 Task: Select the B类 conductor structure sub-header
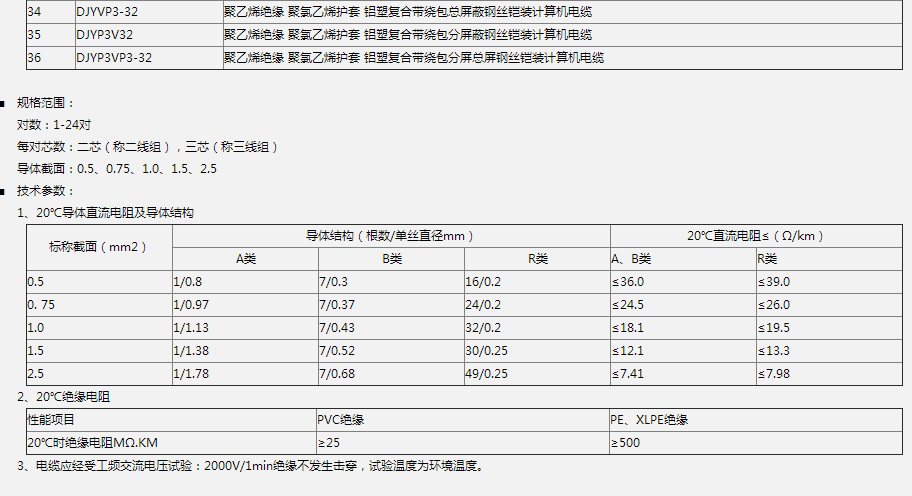click(391, 259)
